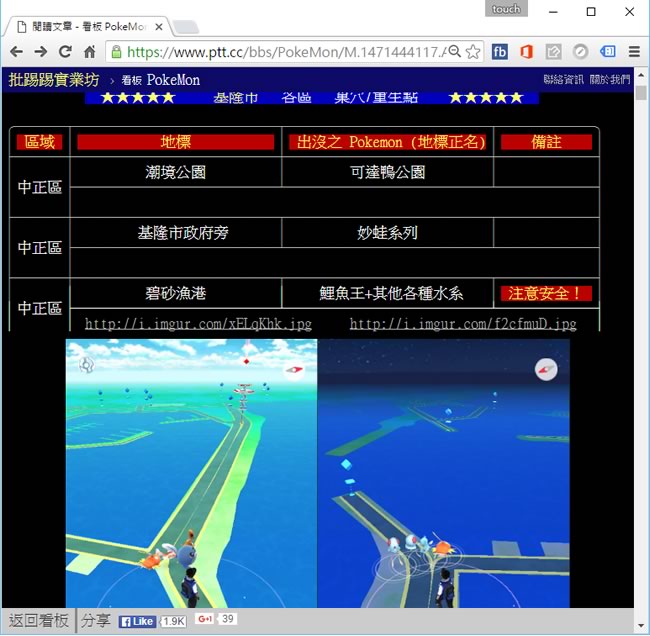The height and width of the screenshot is (636, 650).
Task: Click the 潮境公園 table cell
Action: (x=176, y=172)
